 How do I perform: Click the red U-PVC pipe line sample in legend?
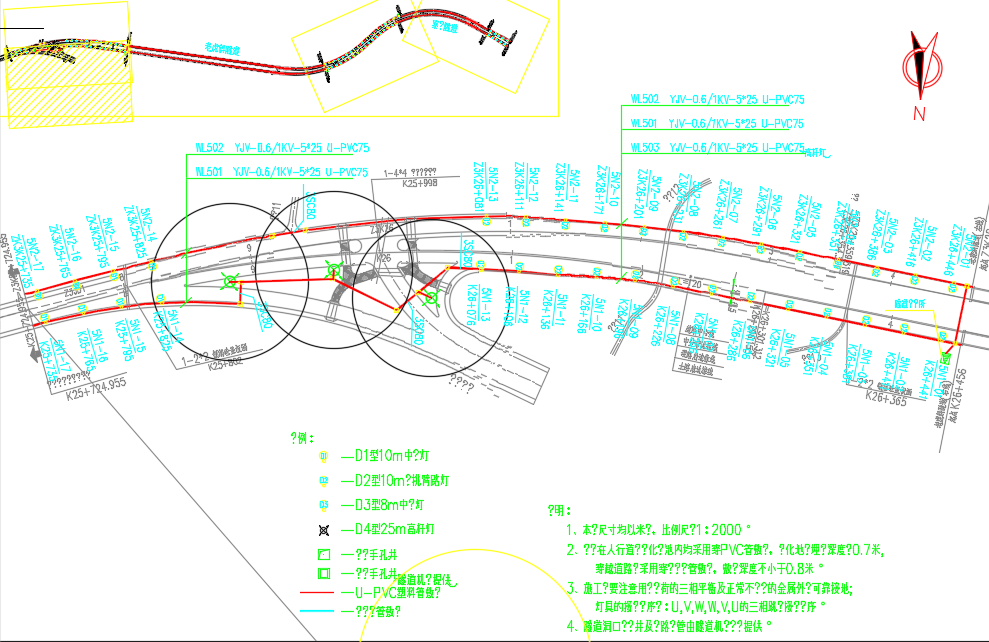click(x=319, y=593)
